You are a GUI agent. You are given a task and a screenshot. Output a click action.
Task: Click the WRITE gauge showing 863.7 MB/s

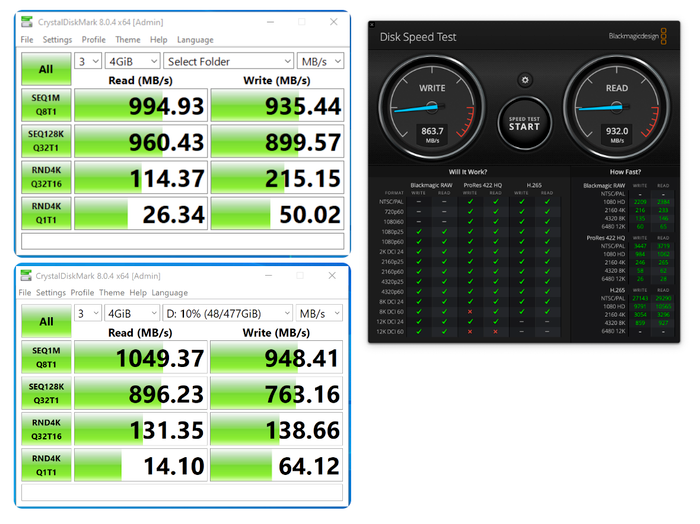click(432, 108)
